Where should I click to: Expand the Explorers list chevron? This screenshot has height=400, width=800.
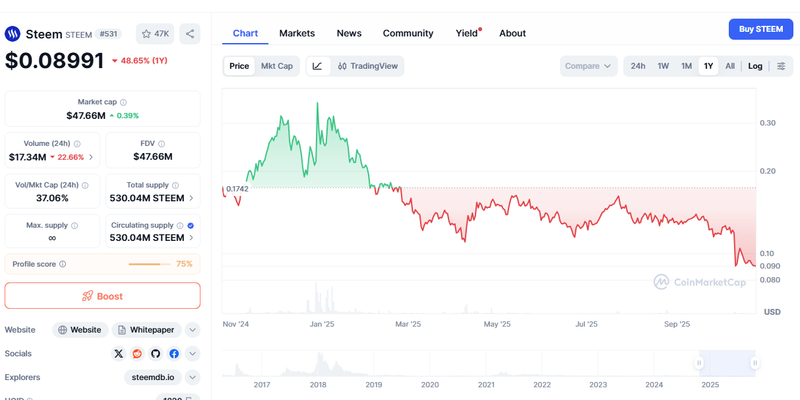pyautogui.click(x=193, y=377)
